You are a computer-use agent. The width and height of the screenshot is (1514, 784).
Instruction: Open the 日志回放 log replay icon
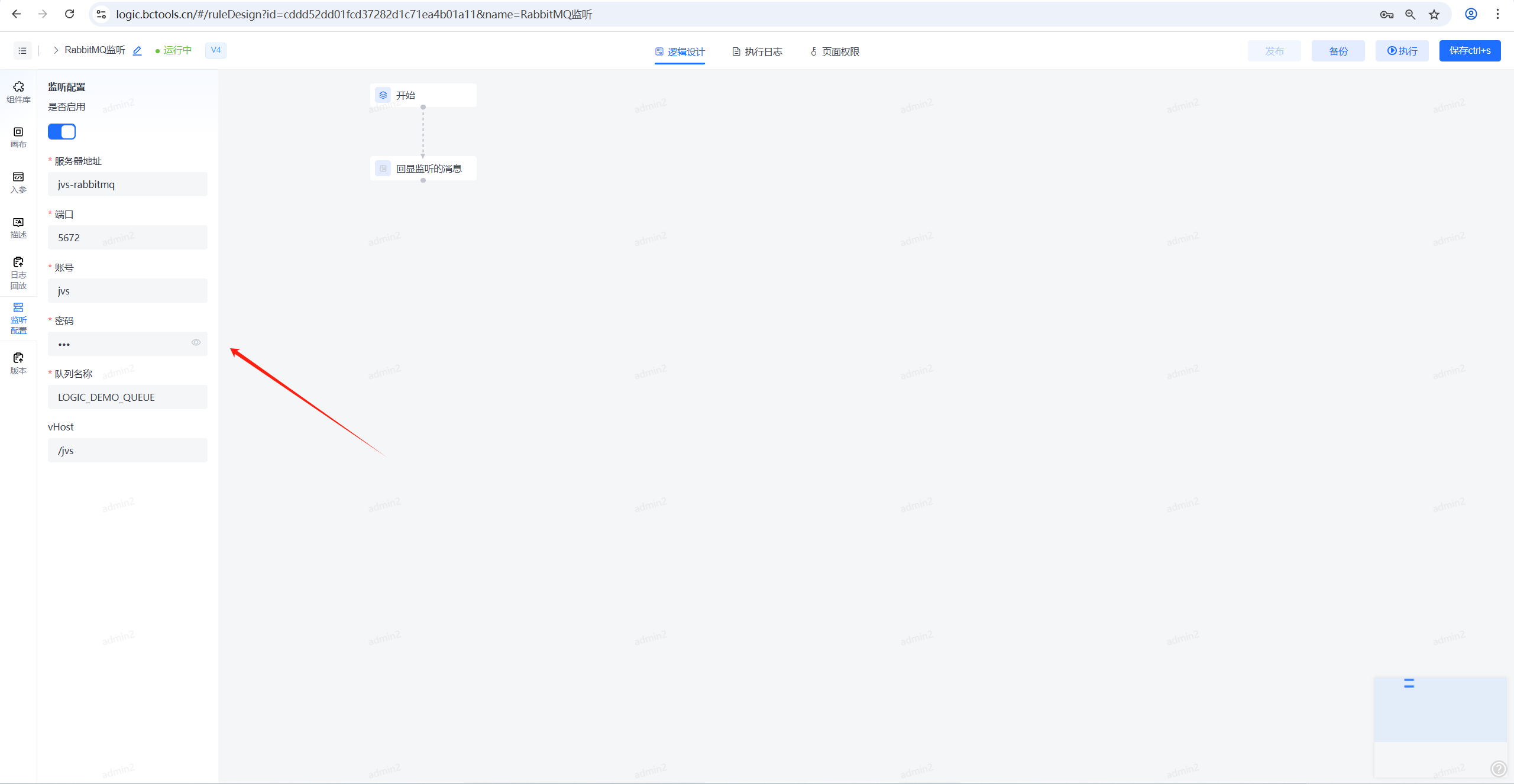coord(18,273)
